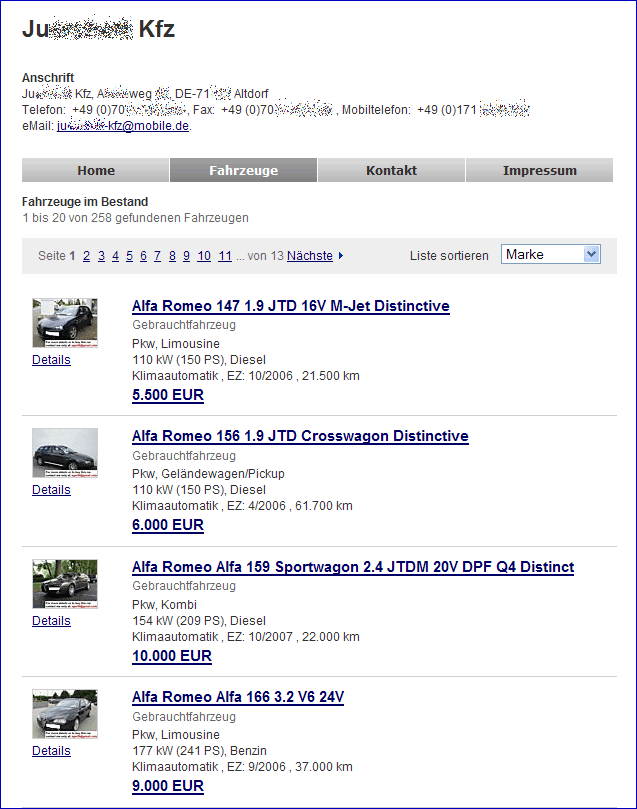Click the 9.000 EUR price link

click(168, 786)
